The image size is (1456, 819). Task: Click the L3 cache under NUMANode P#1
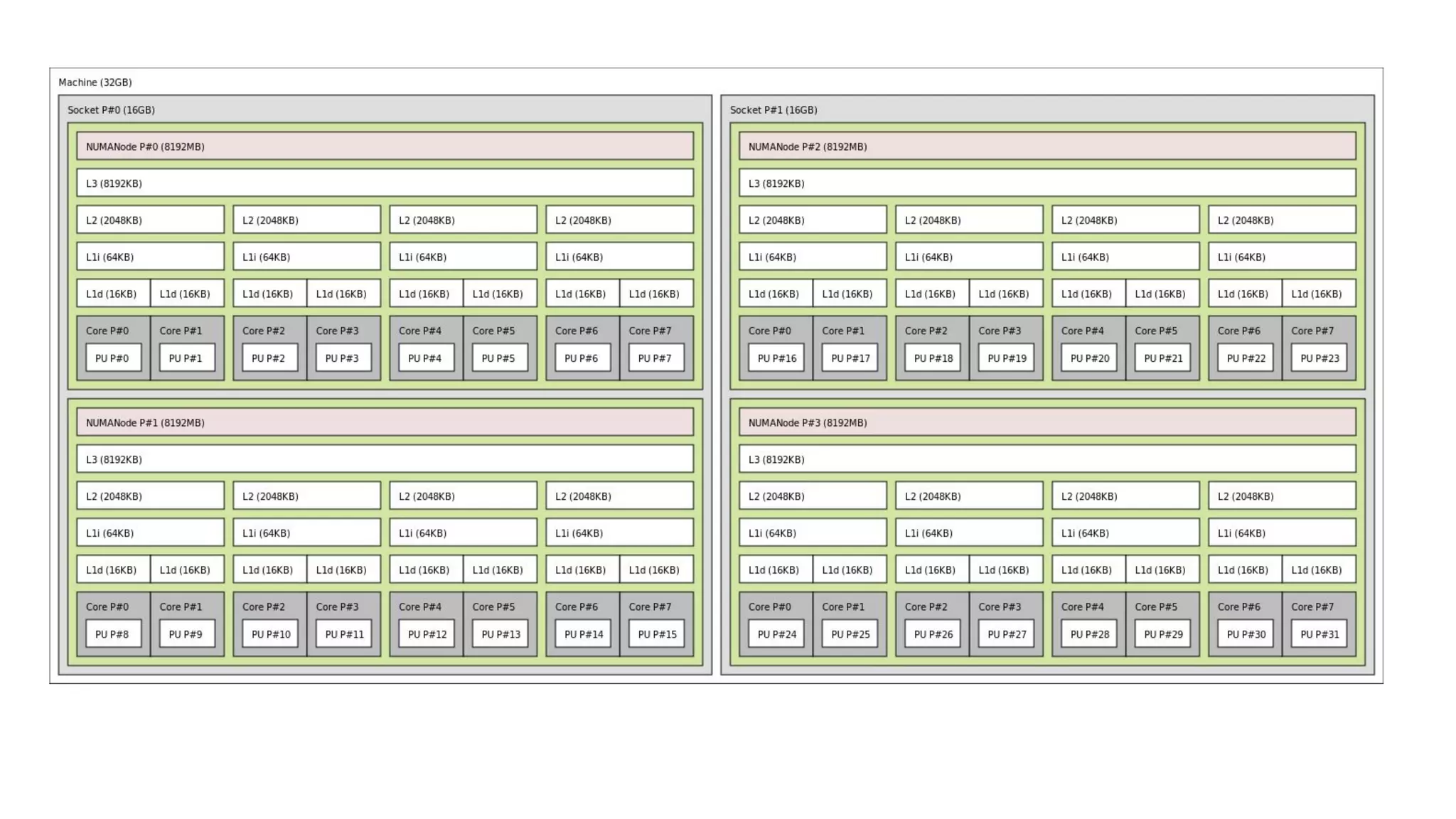coord(385,459)
